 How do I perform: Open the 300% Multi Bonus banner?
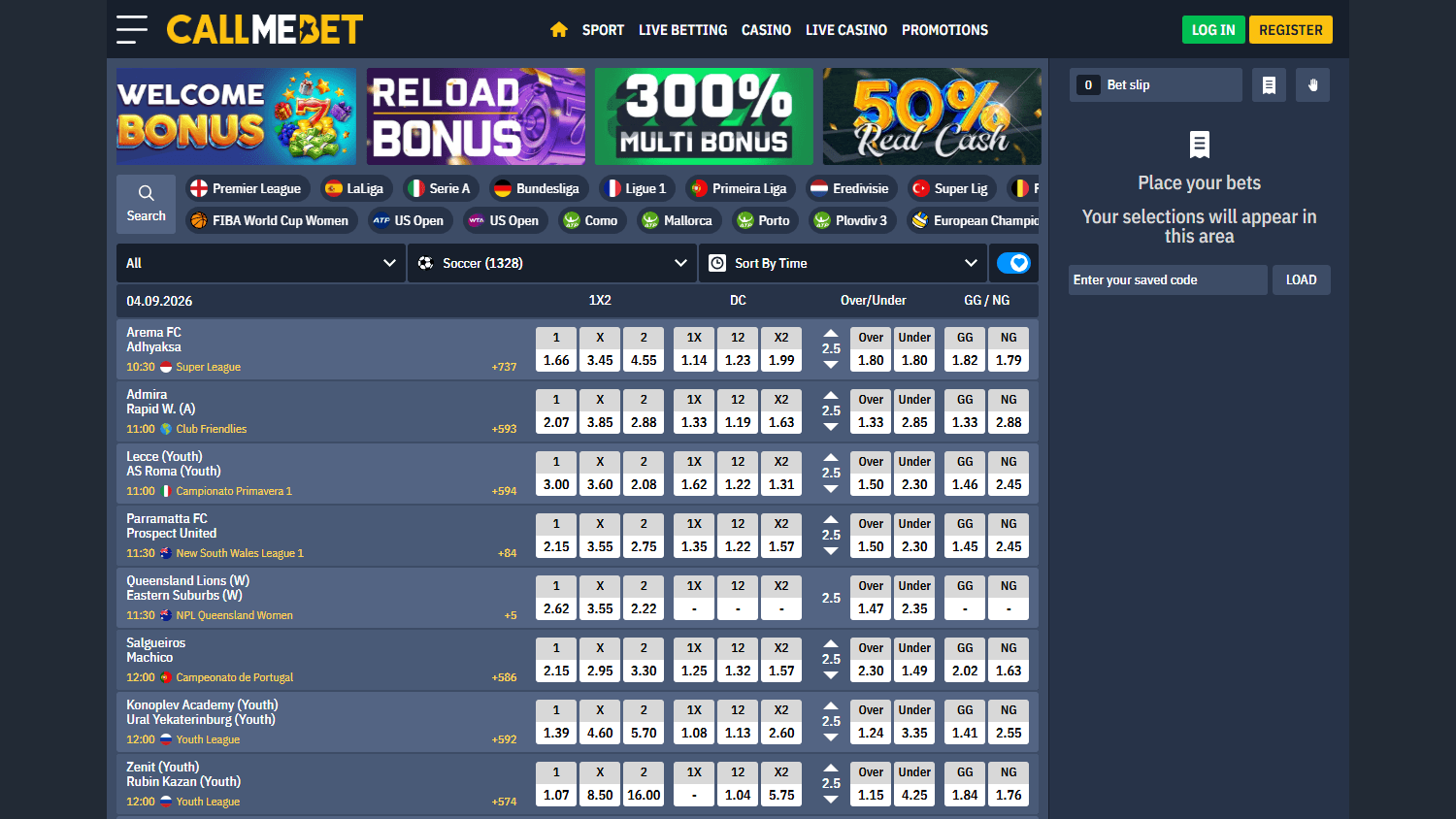[704, 116]
